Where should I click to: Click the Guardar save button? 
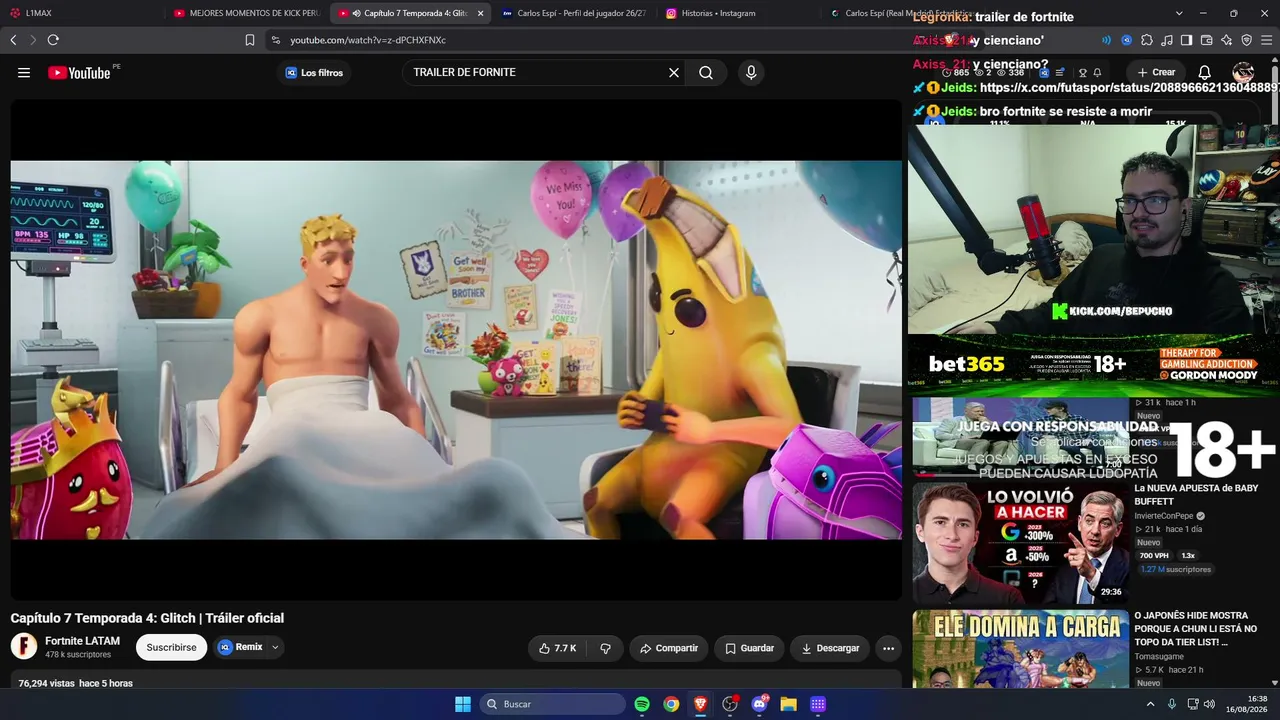pyautogui.click(x=749, y=648)
